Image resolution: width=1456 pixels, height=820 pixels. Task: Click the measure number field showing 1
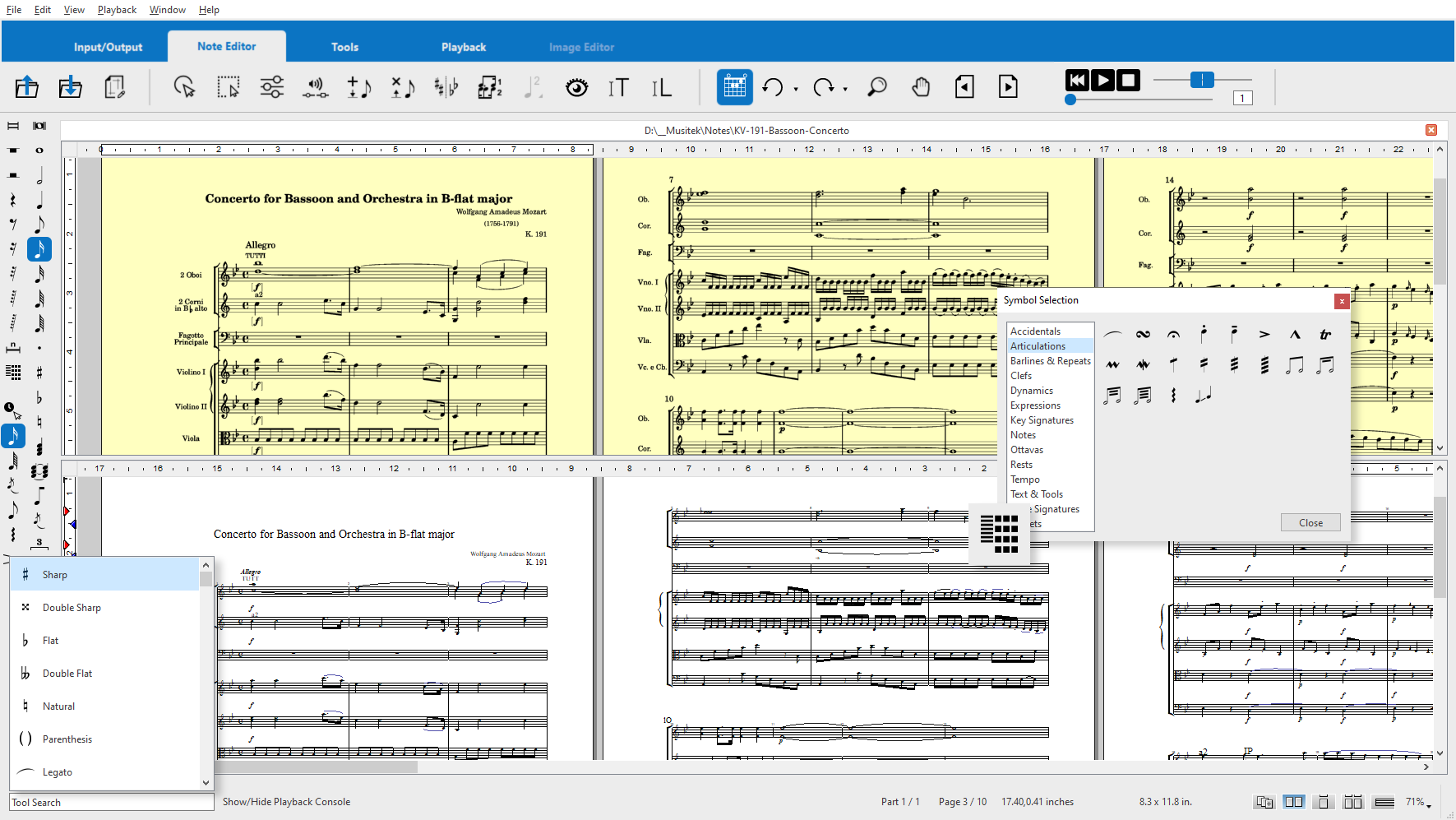[1242, 98]
